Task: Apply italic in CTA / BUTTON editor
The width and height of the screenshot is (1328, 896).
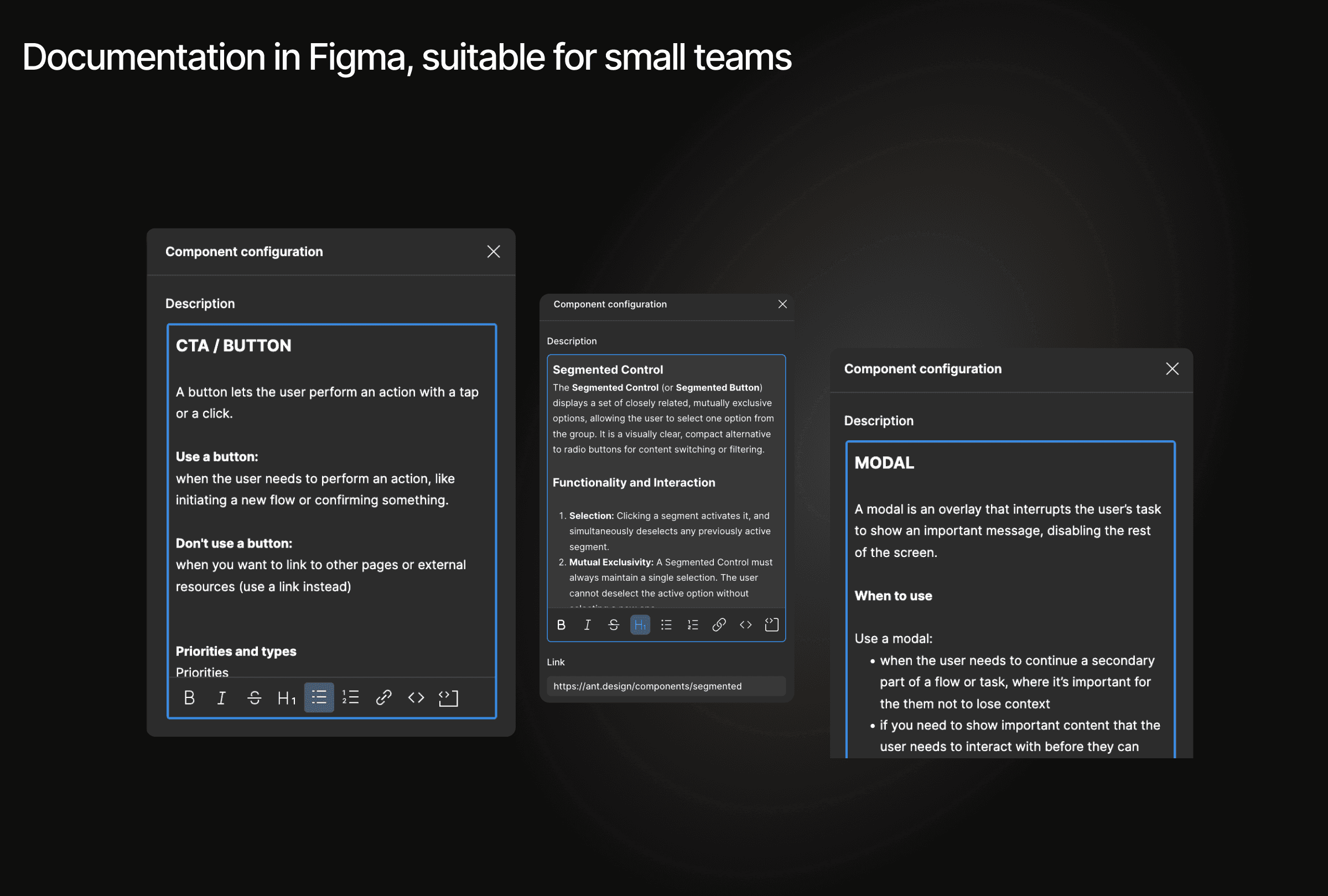Action: 221,697
